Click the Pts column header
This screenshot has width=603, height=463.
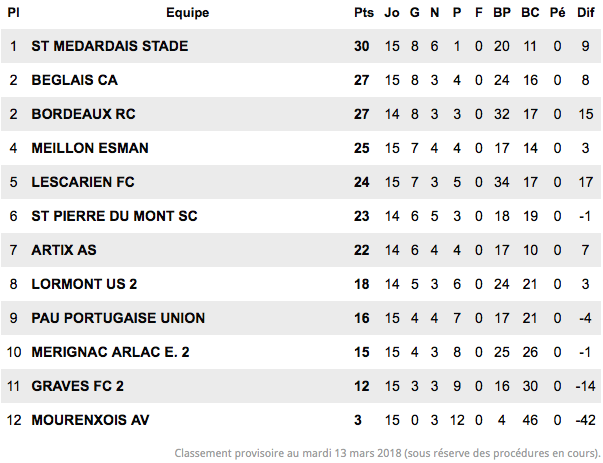click(363, 13)
